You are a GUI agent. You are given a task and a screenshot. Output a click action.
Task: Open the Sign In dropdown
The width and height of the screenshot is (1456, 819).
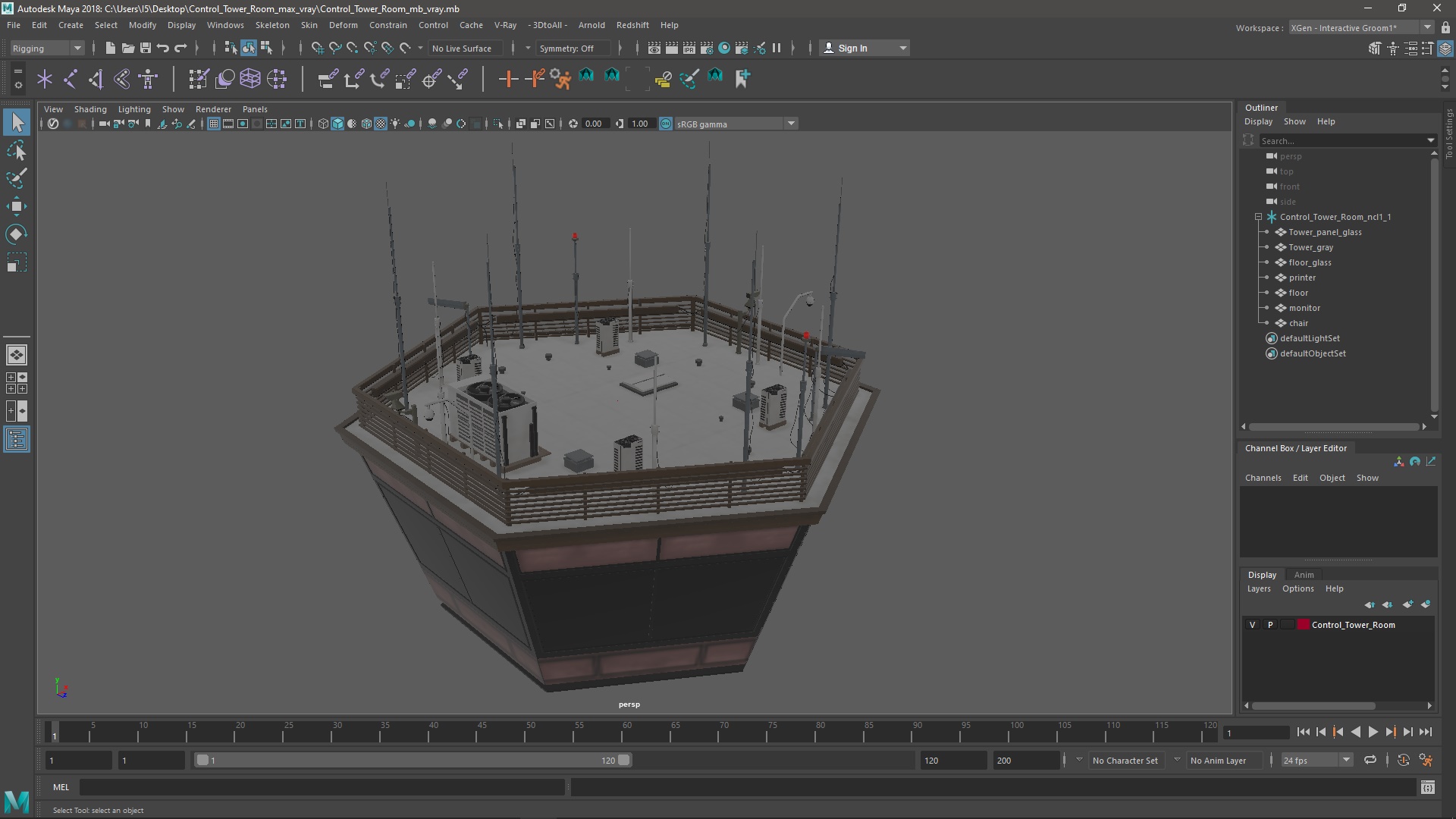click(864, 48)
